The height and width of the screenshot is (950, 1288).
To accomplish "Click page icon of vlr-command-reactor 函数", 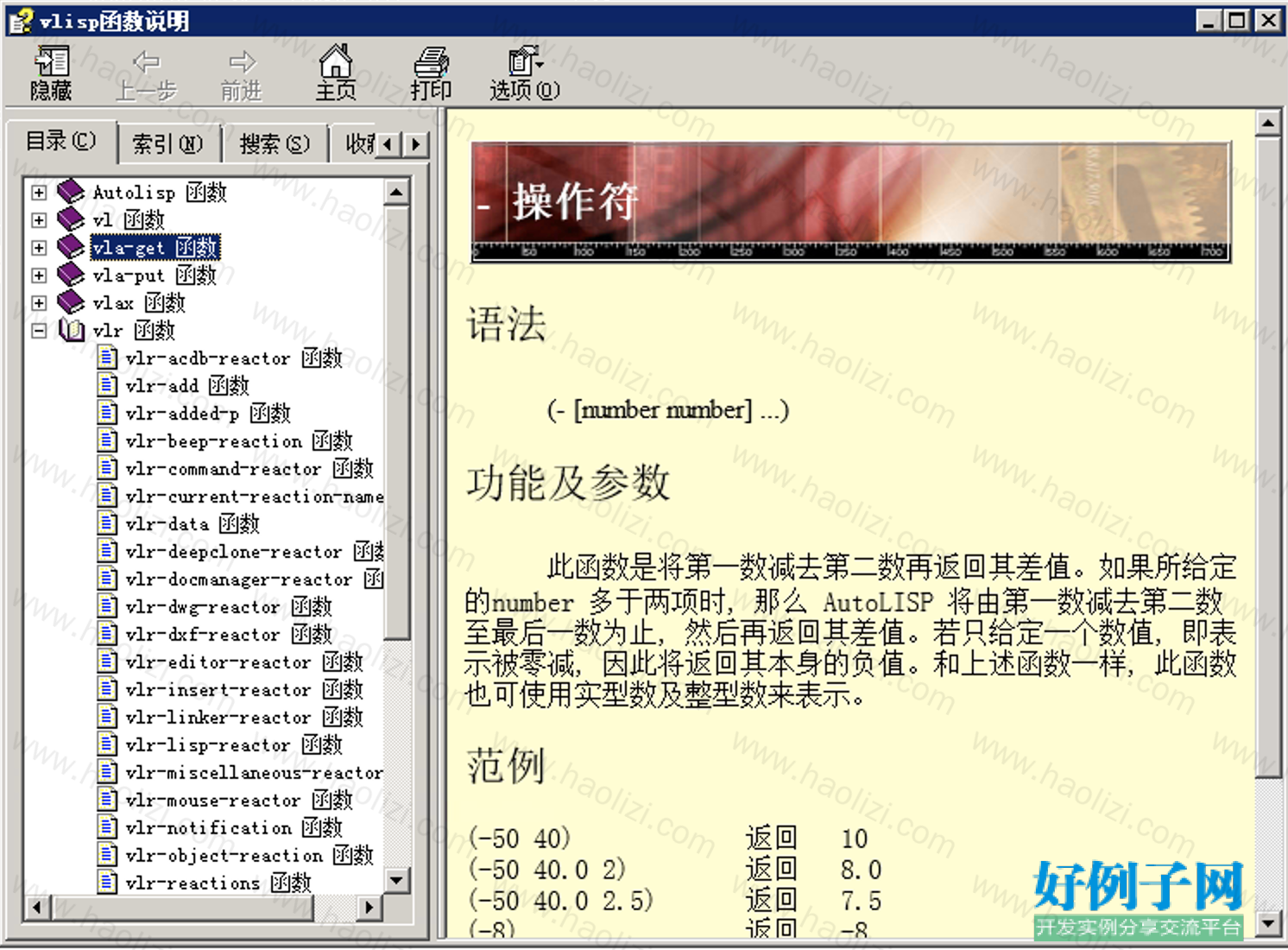I will [x=107, y=468].
